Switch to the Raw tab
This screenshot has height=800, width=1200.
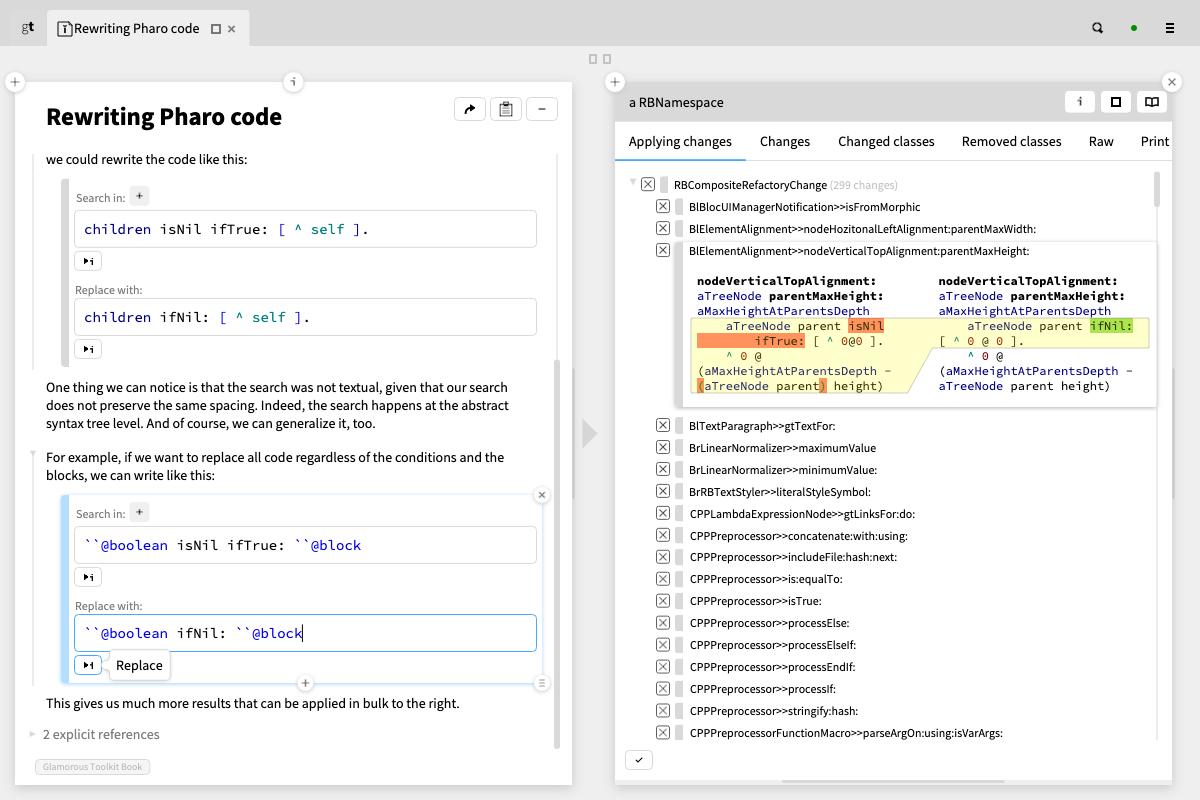pos(1101,141)
